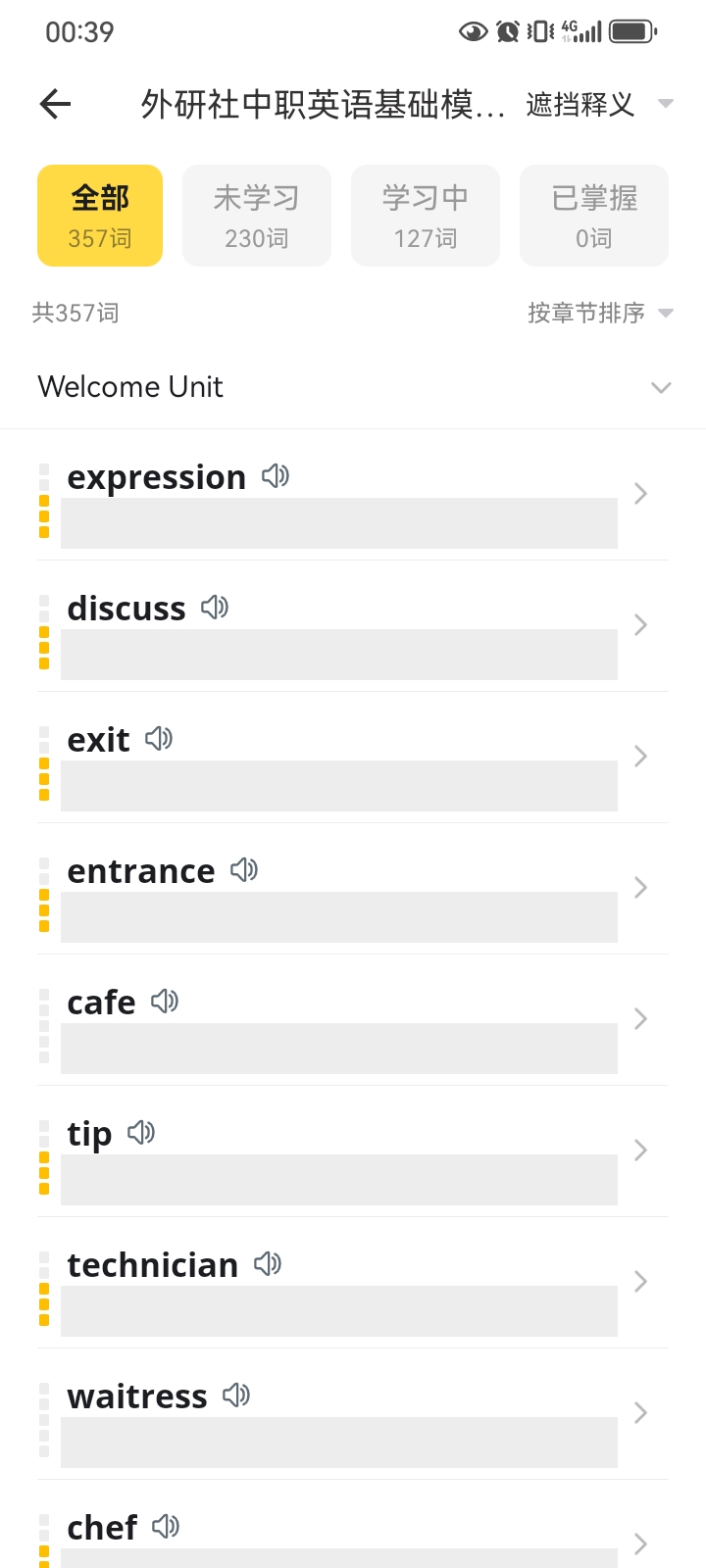Select the 未学习 230词 tab
Screen dimensions: 706x1568
(x=257, y=216)
